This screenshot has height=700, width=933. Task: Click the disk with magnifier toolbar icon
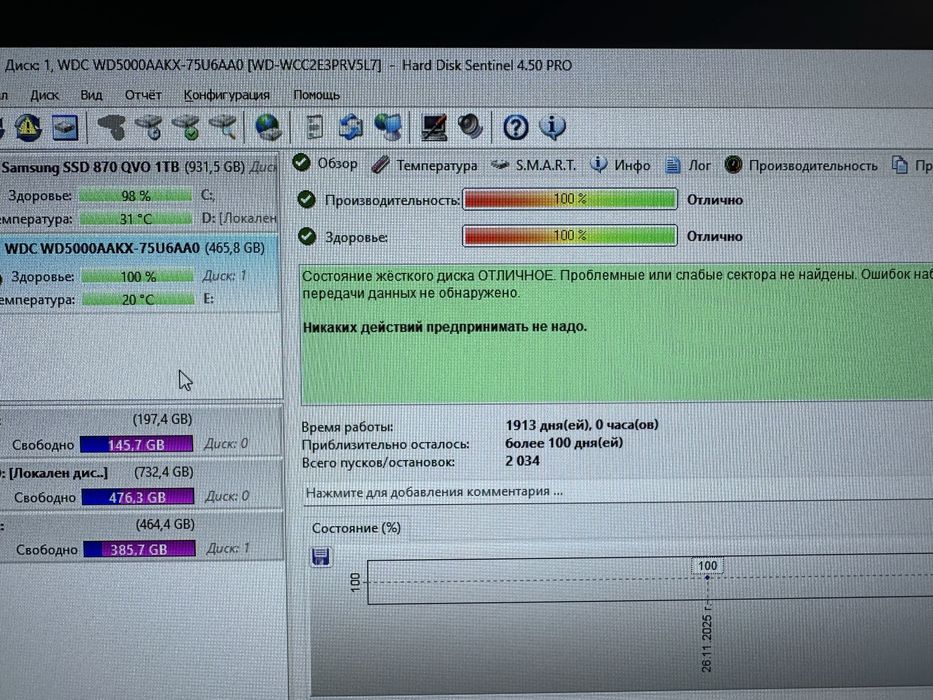(223, 127)
